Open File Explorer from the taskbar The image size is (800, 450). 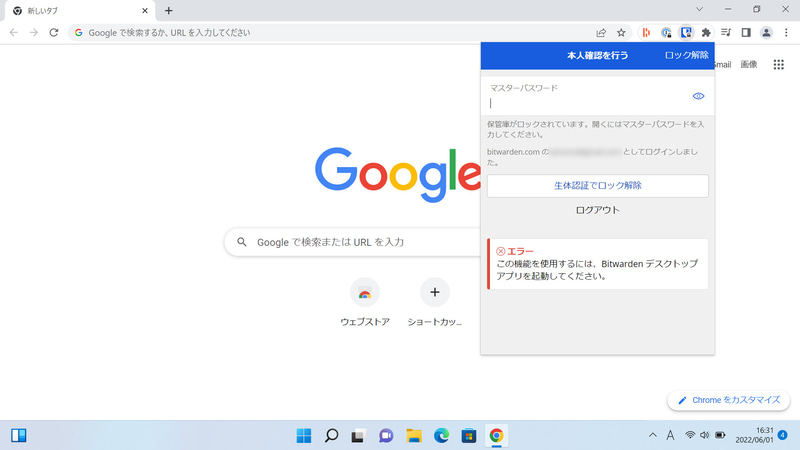pos(414,435)
